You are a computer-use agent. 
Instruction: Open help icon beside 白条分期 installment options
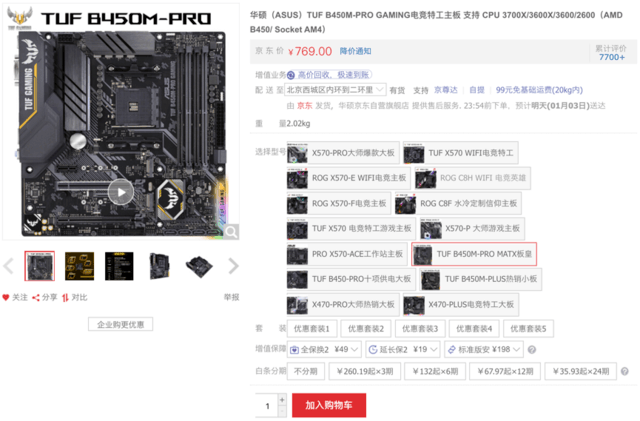[624, 372]
